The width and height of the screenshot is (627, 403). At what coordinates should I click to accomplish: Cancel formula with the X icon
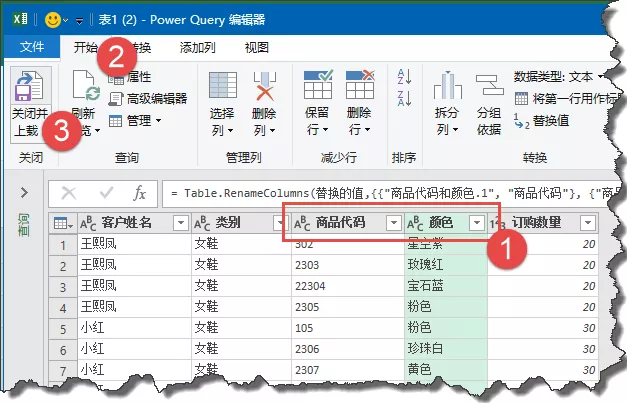pos(69,193)
